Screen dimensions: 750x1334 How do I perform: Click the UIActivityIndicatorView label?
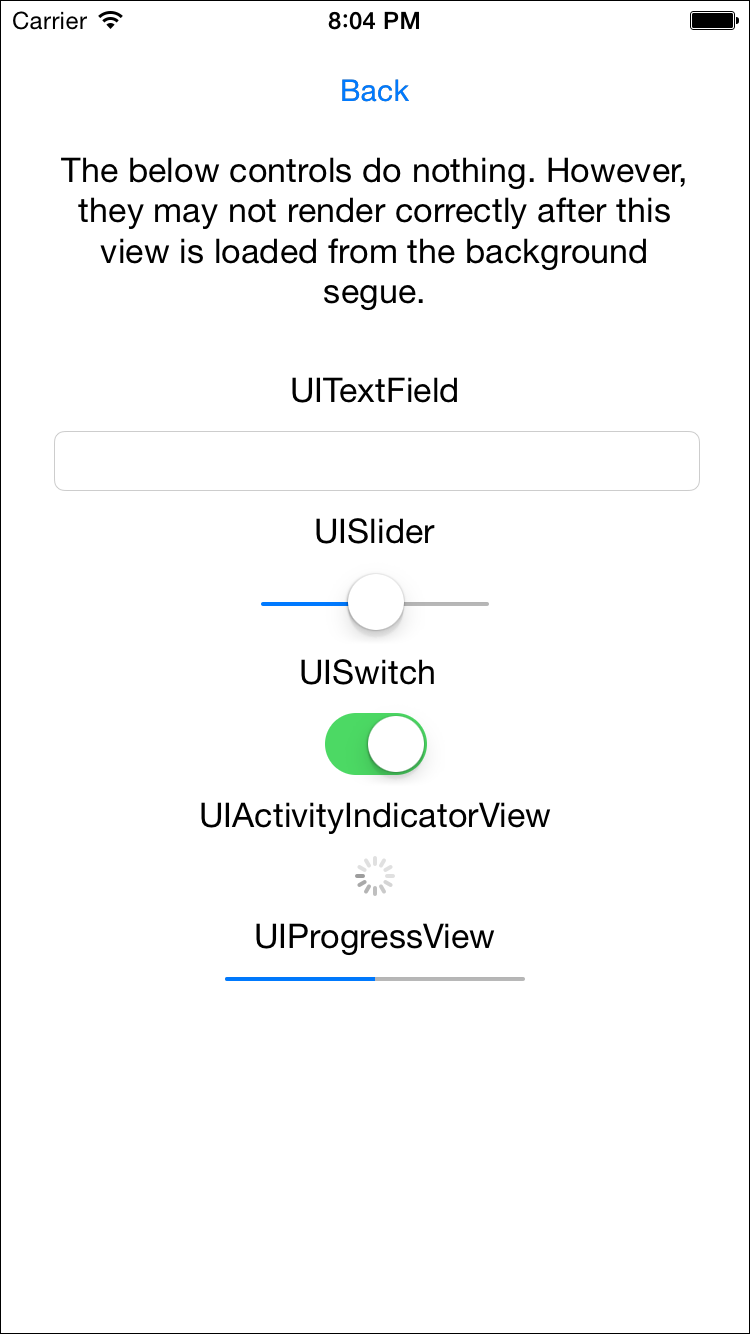pos(375,816)
